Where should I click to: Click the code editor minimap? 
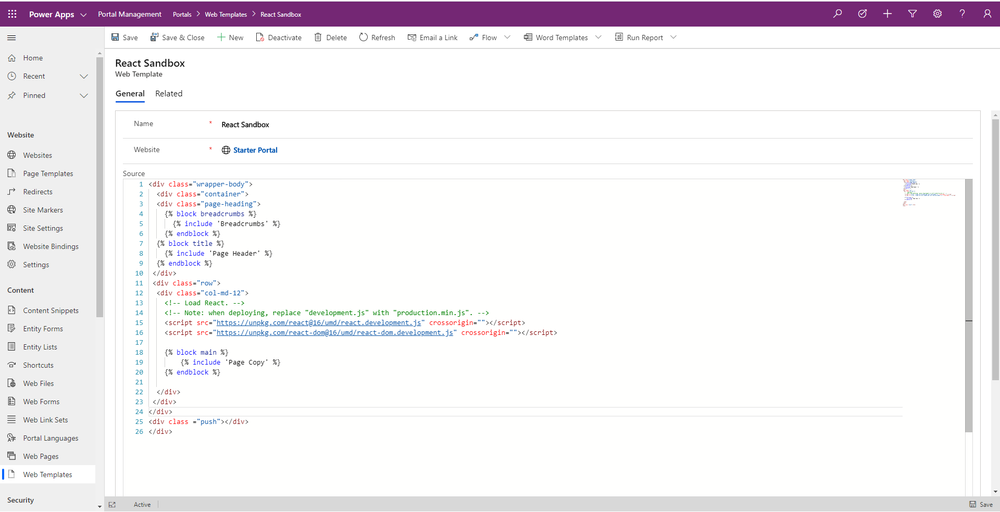click(x=929, y=193)
